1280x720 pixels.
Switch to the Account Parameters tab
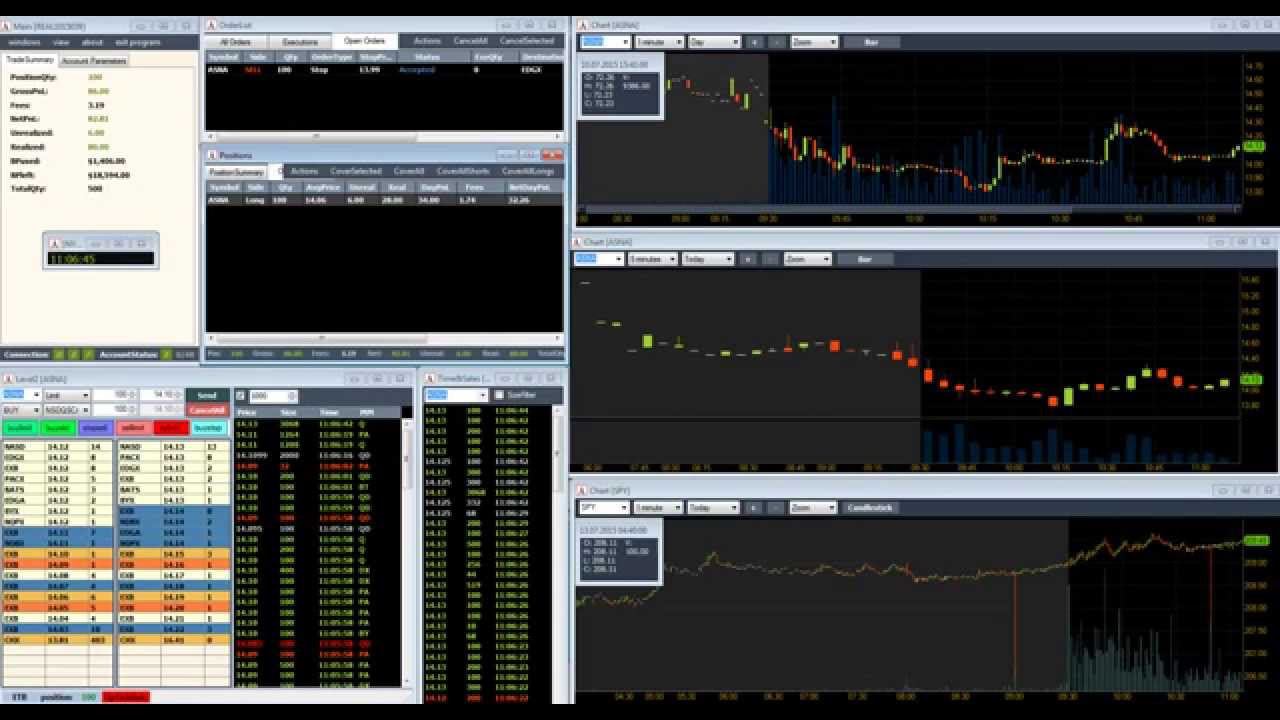click(x=94, y=61)
